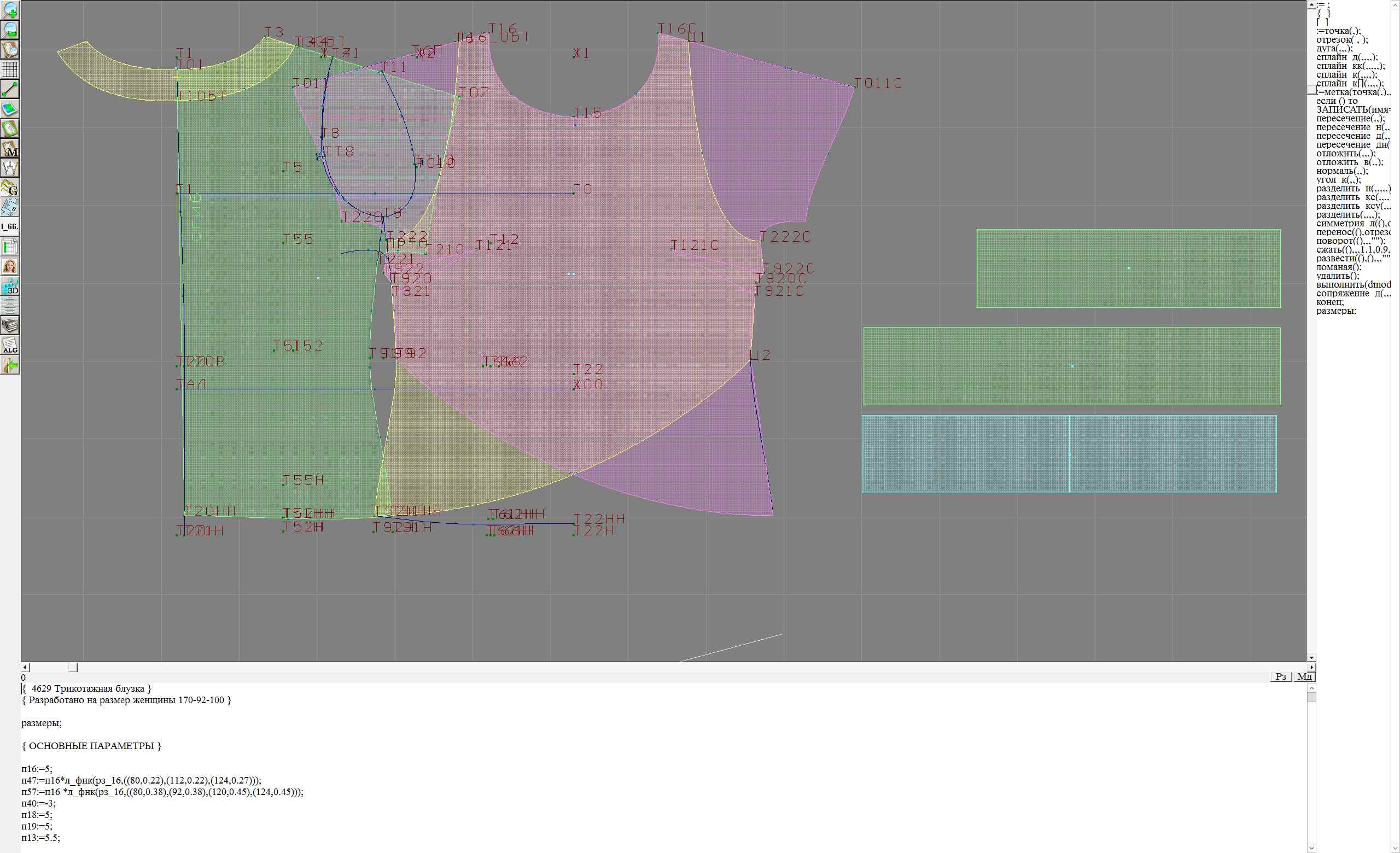The width and height of the screenshot is (1400, 853).
Task: Switch to the Рз tab
Action: coord(1281,676)
